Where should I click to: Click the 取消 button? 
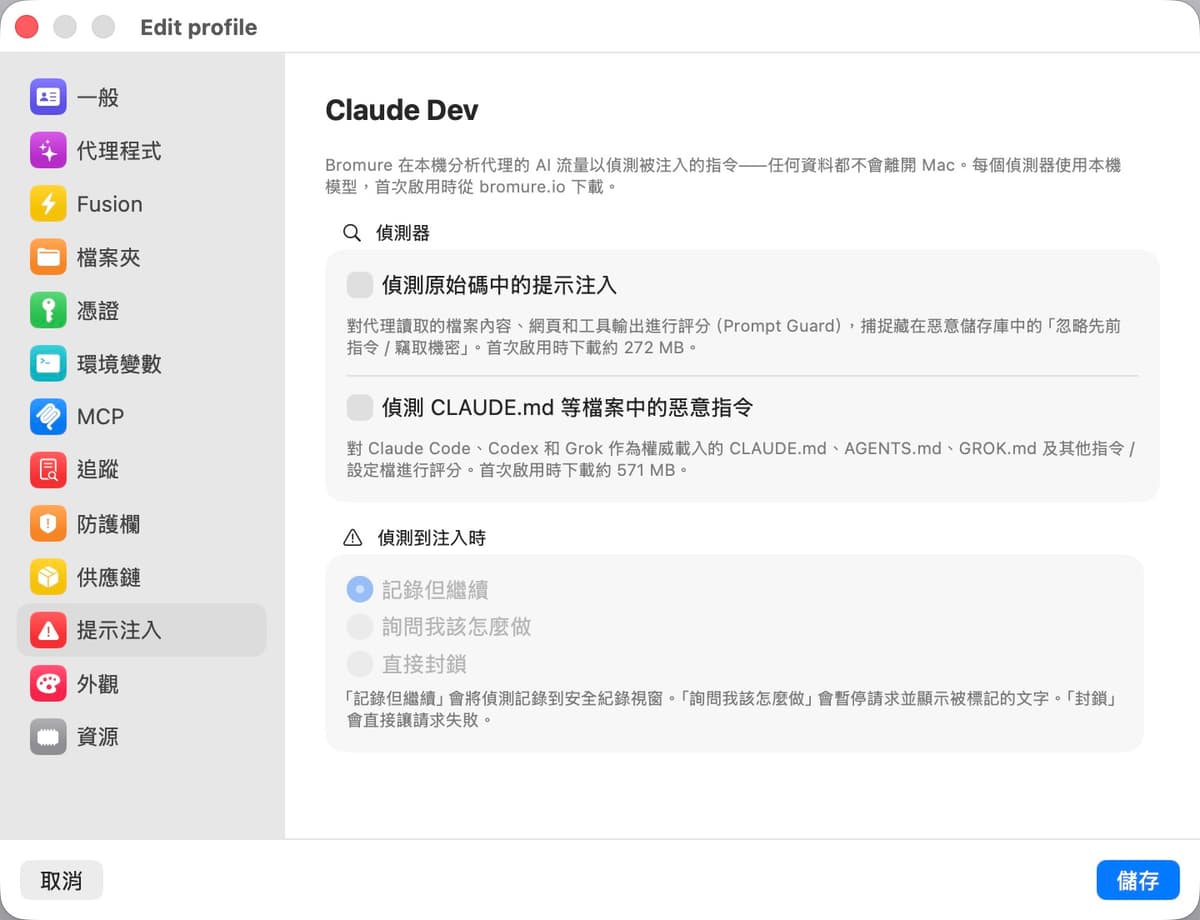click(61, 880)
